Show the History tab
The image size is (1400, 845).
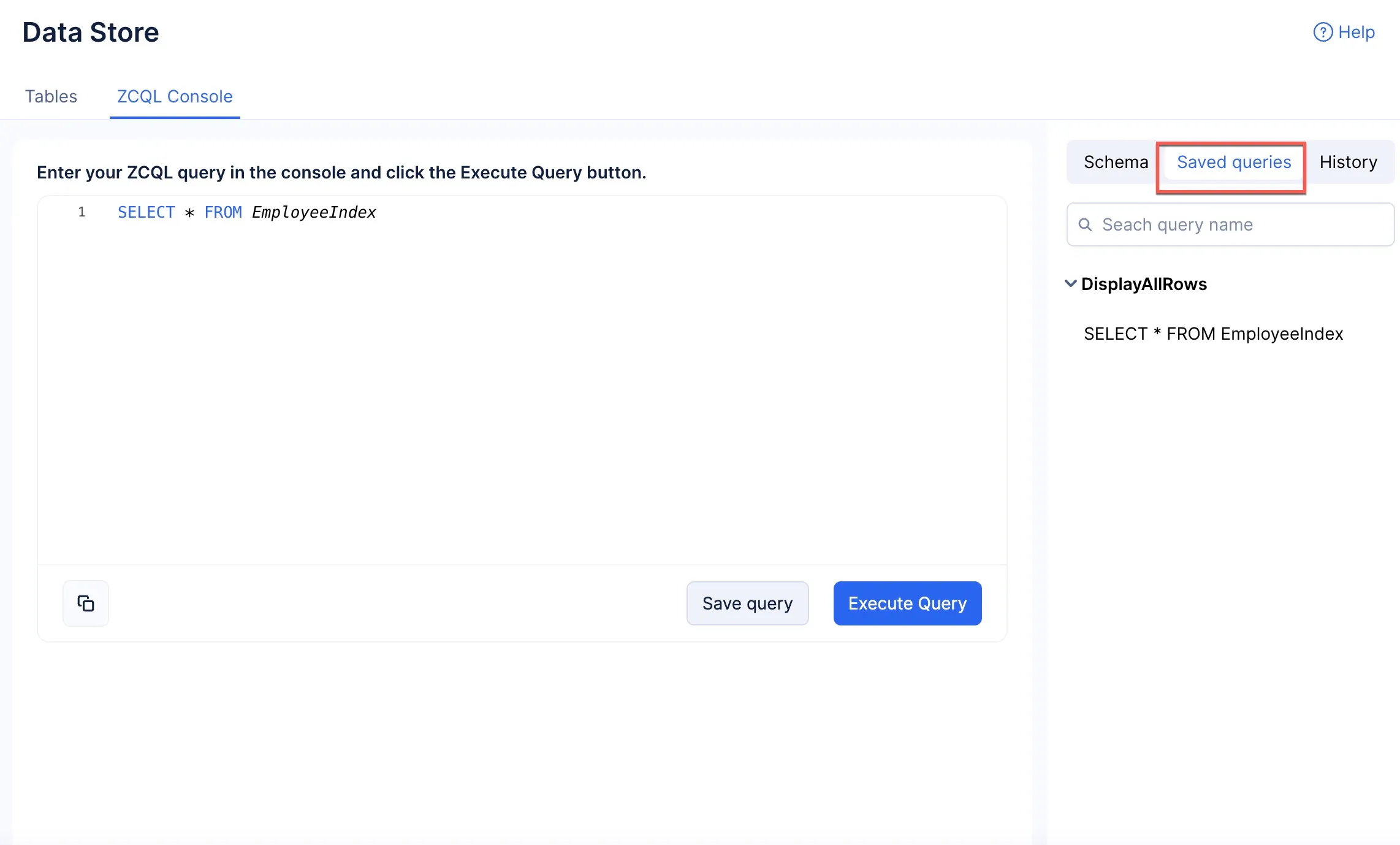click(x=1349, y=162)
